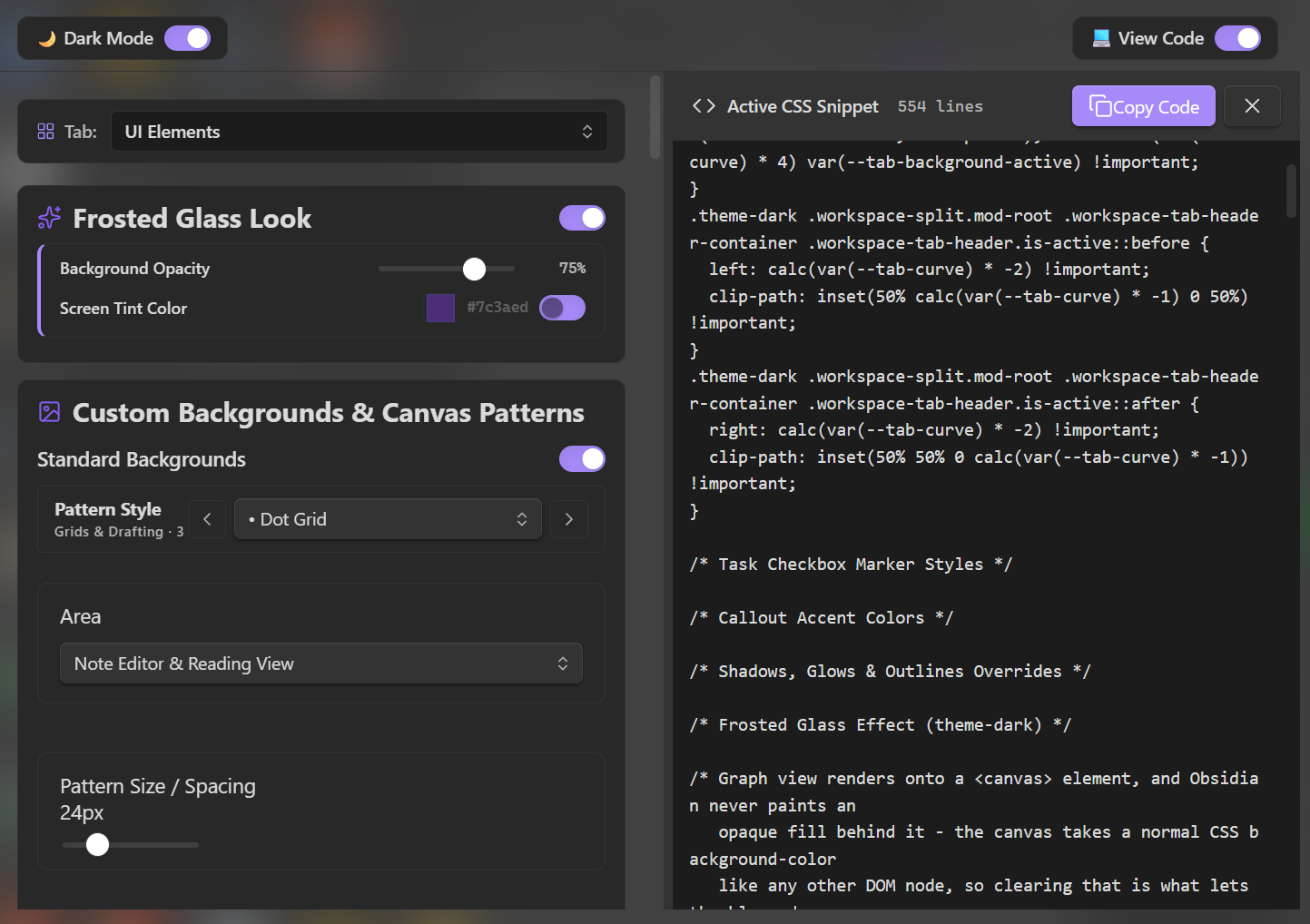Viewport: 1310px width, 924px height.
Task: Toggle the View Code switch
Action: (x=1237, y=38)
